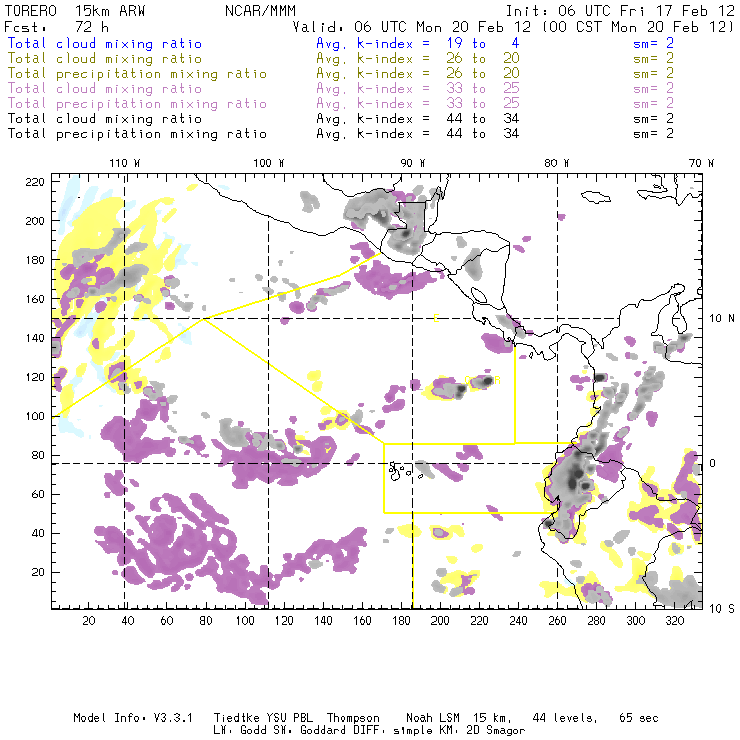Viewport: 740px width, 740px height.
Task: Click the y-axis tick label '100'
Action: click(35, 416)
